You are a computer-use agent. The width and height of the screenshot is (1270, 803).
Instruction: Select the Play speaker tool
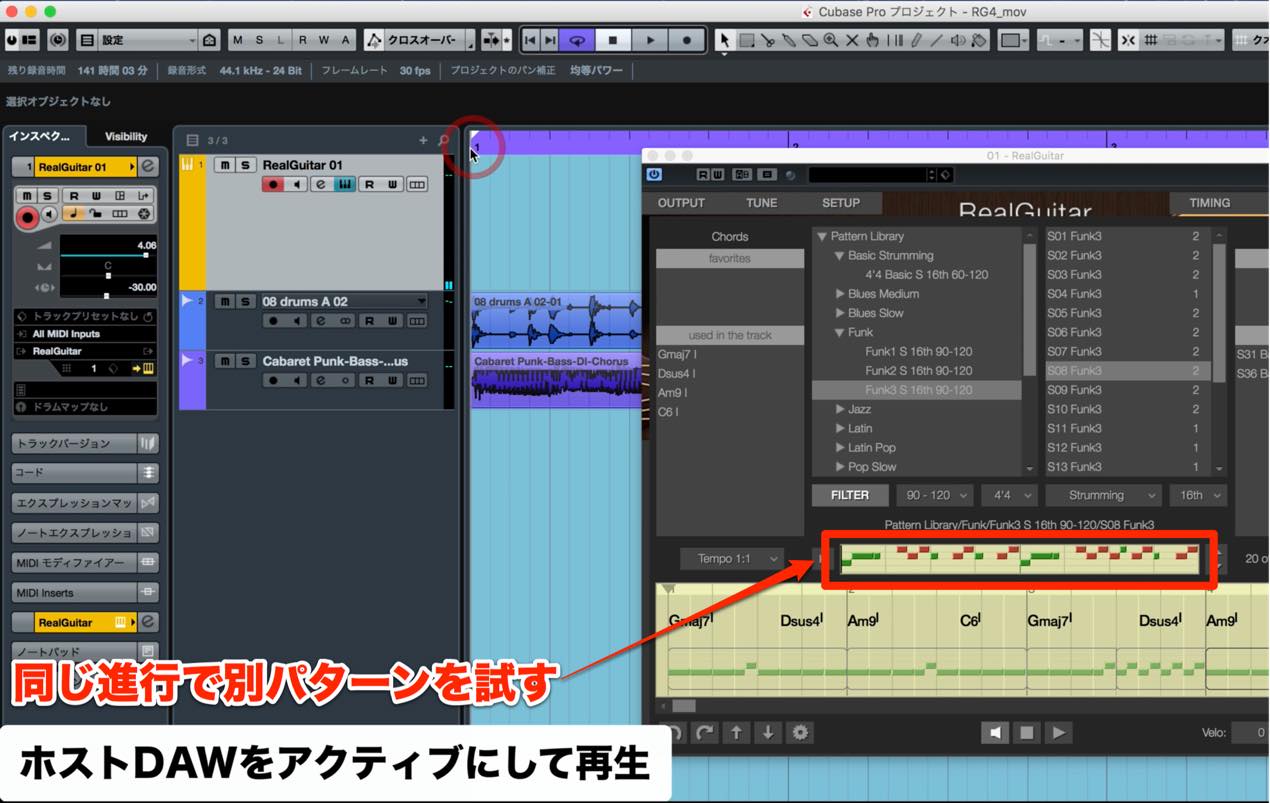958,41
